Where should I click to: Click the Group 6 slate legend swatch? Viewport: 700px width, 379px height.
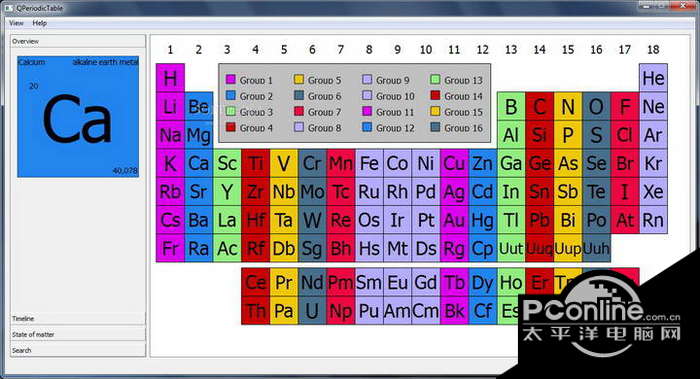(x=299, y=95)
